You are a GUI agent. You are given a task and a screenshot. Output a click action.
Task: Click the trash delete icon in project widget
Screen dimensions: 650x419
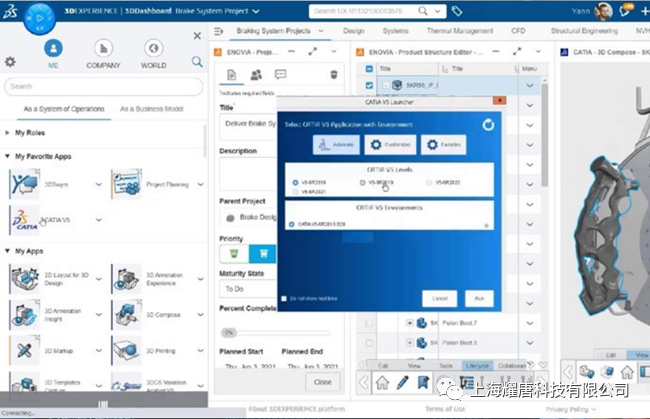pyautogui.click(x=334, y=75)
